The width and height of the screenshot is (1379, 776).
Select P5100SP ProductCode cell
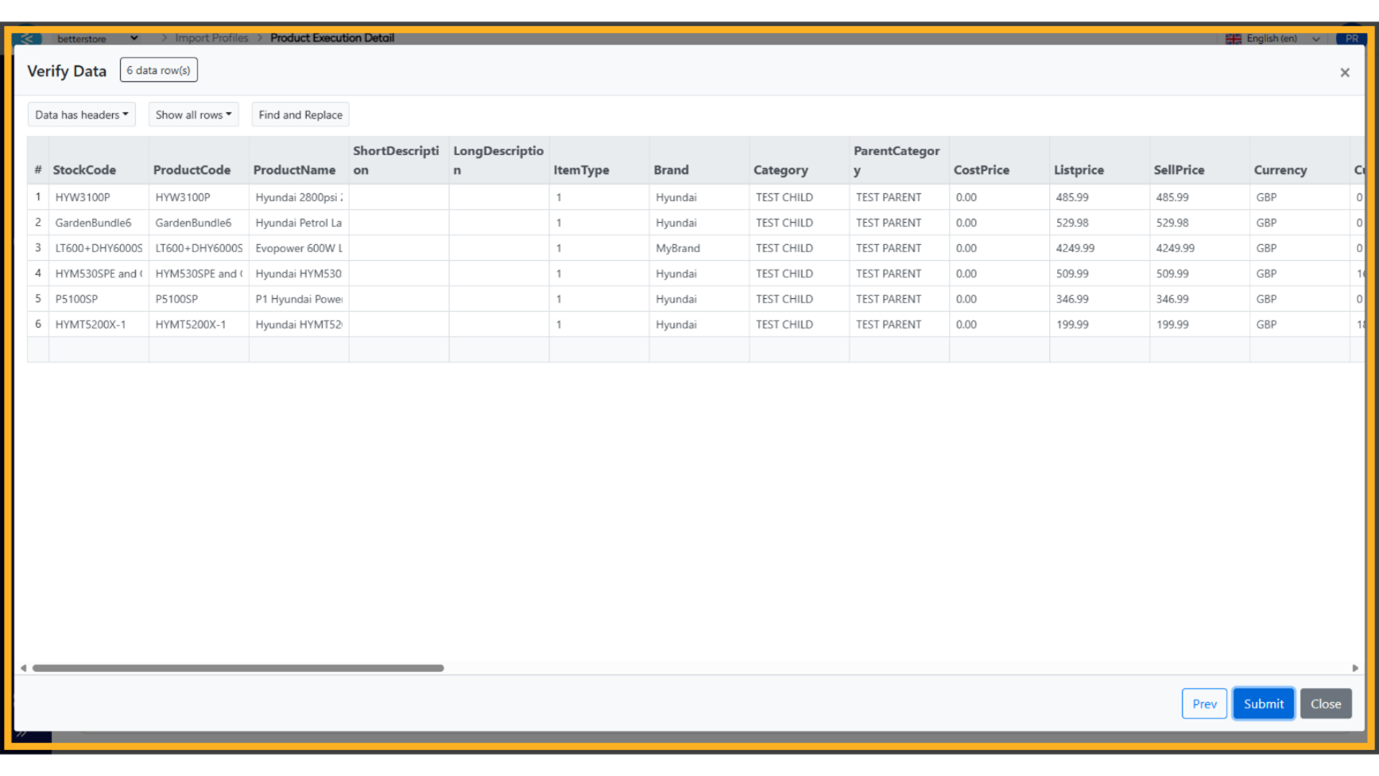[x=177, y=299]
